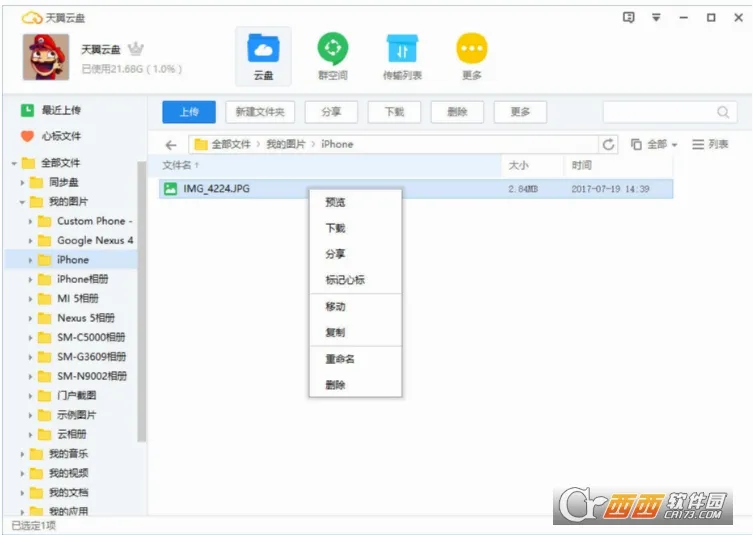Image resolution: width=753 pixels, height=535 pixels.
Task: Click the 分享 toolbar button
Action: click(331, 112)
